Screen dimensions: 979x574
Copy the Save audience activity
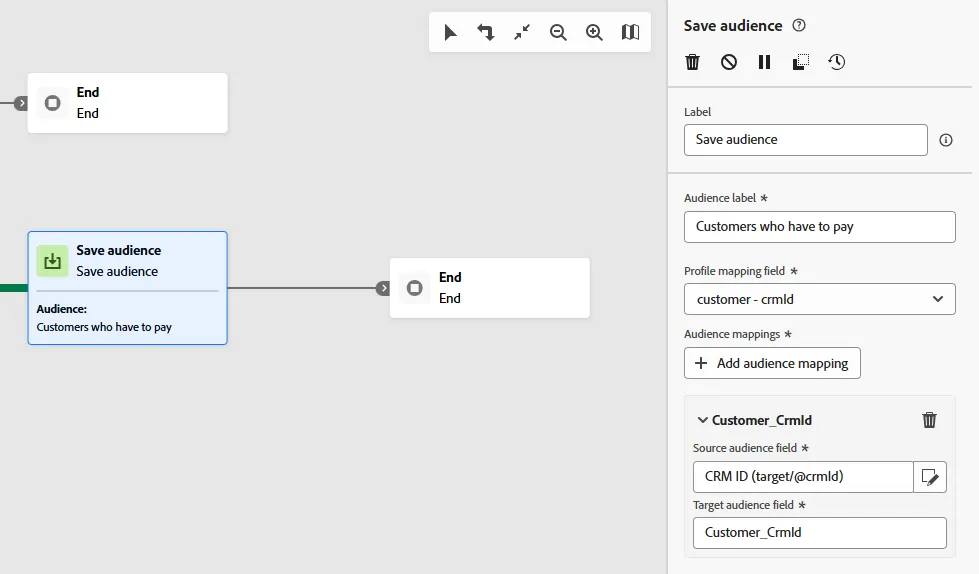click(x=800, y=62)
